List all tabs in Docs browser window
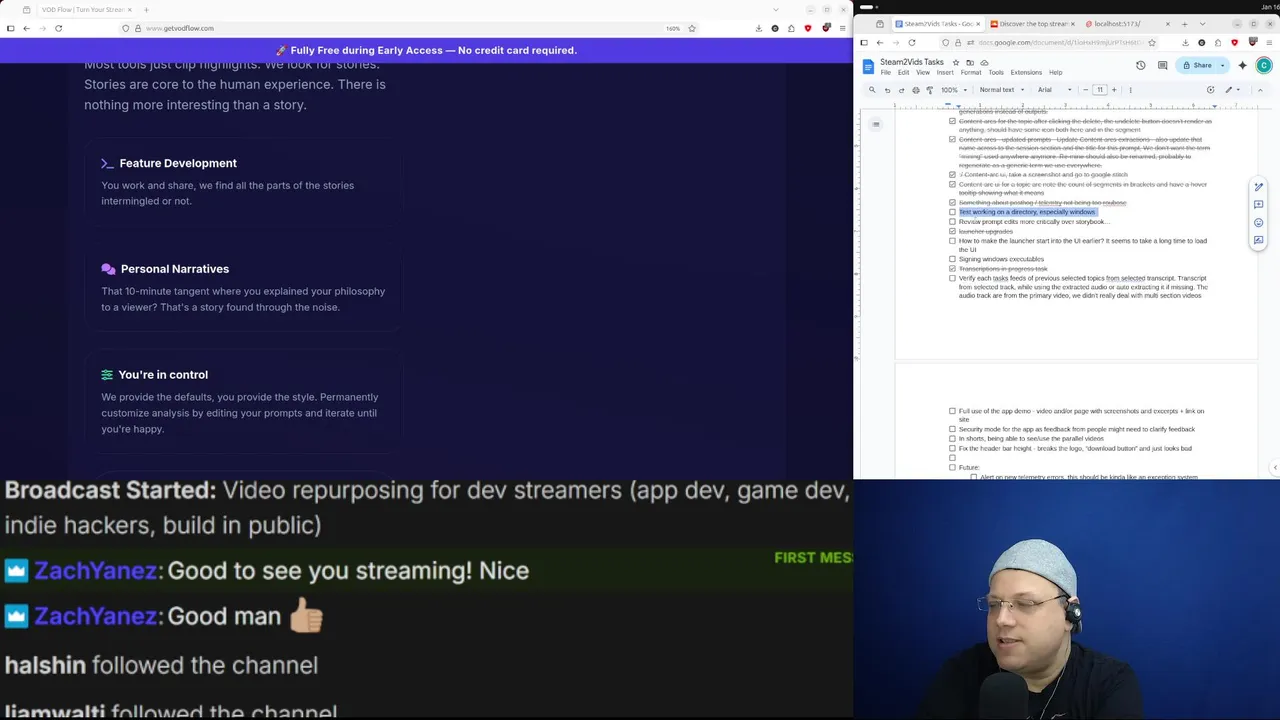This screenshot has height=720, width=1280. coord(1201,24)
